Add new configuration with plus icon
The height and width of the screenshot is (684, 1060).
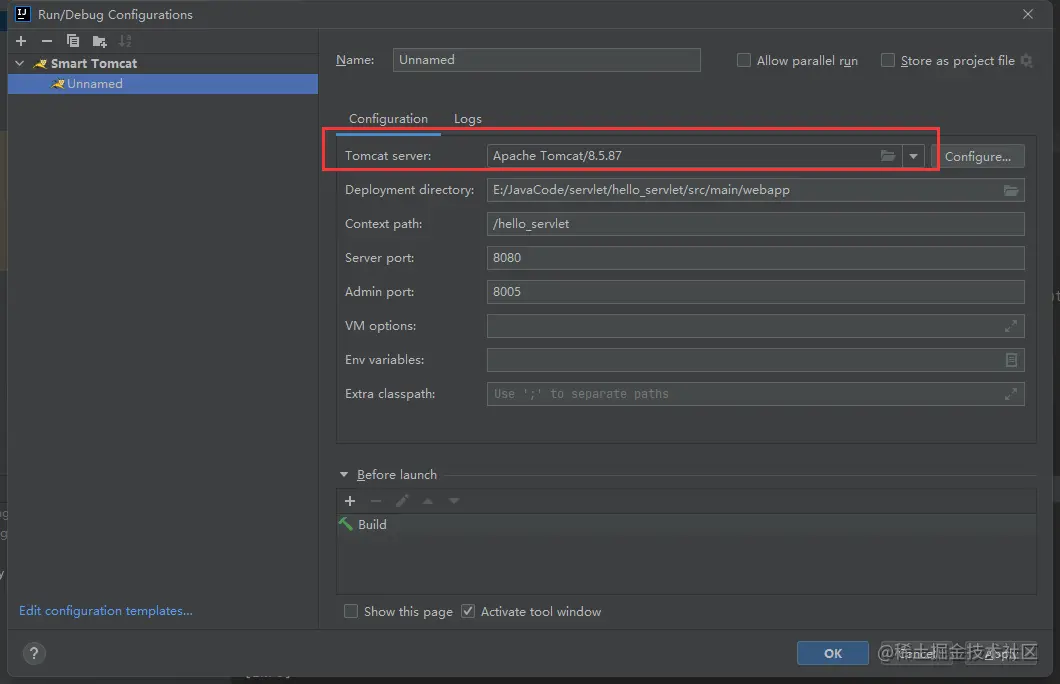[21, 41]
